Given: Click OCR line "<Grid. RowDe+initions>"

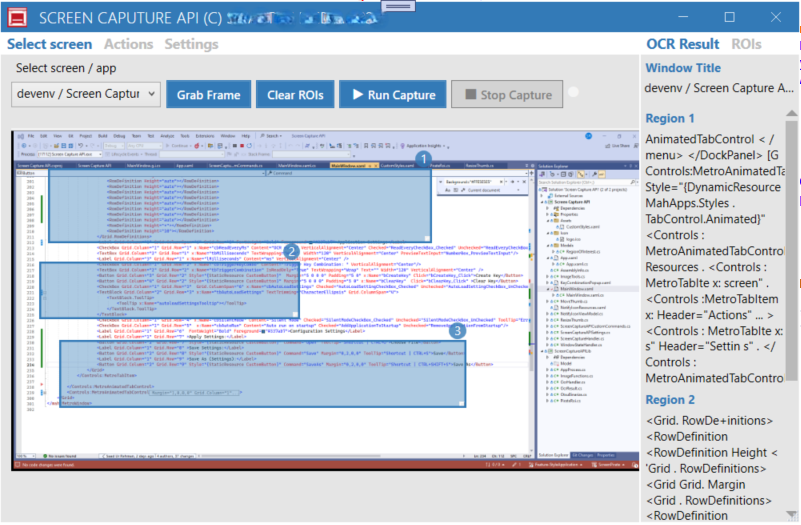Looking at the screenshot, I should pyautogui.click(x=710, y=421).
